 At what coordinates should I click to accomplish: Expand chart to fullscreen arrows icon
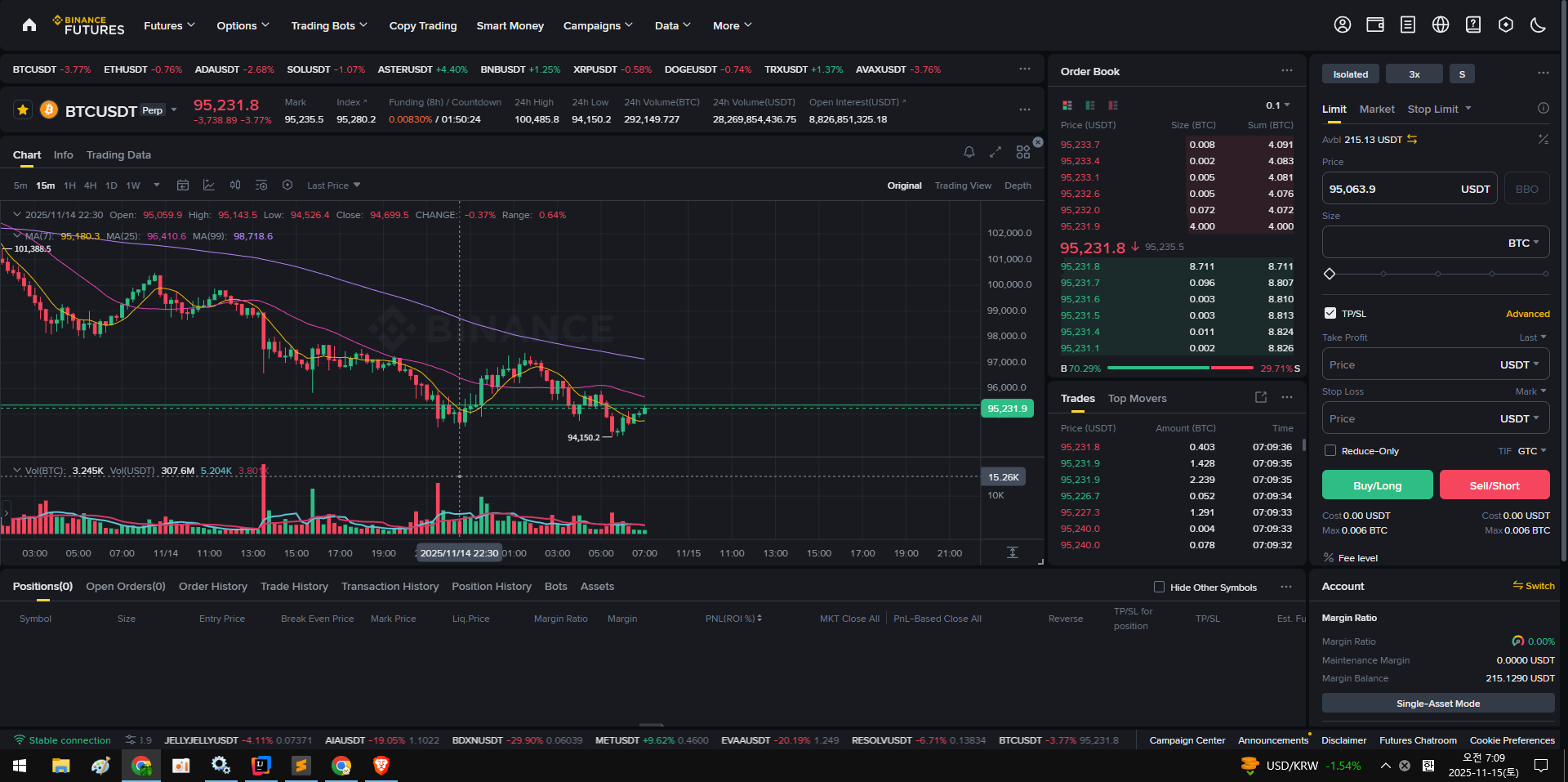pyautogui.click(x=996, y=152)
